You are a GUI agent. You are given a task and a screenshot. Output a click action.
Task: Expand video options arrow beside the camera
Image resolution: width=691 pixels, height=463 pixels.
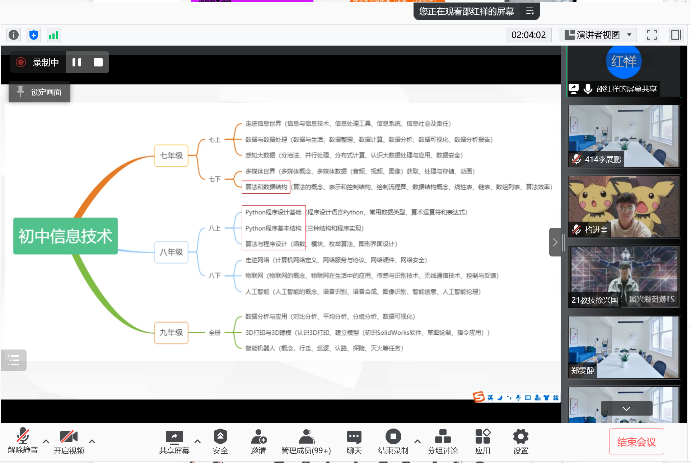tap(92, 440)
